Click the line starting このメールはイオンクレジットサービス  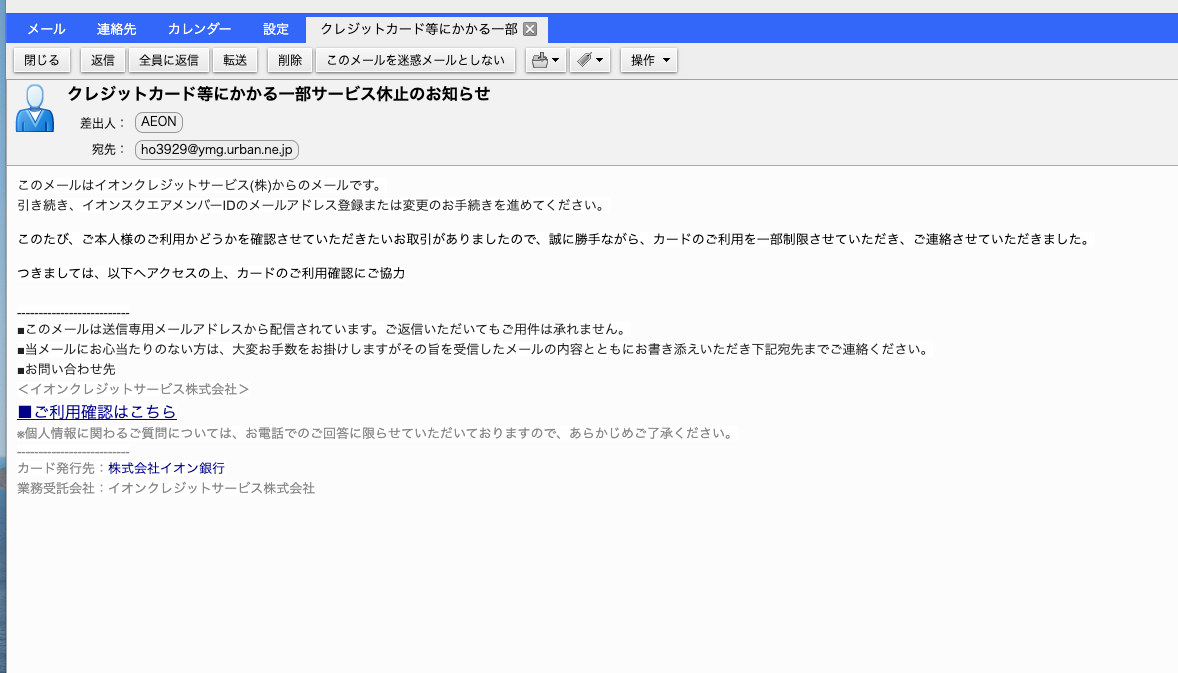(x=202, y=185)
